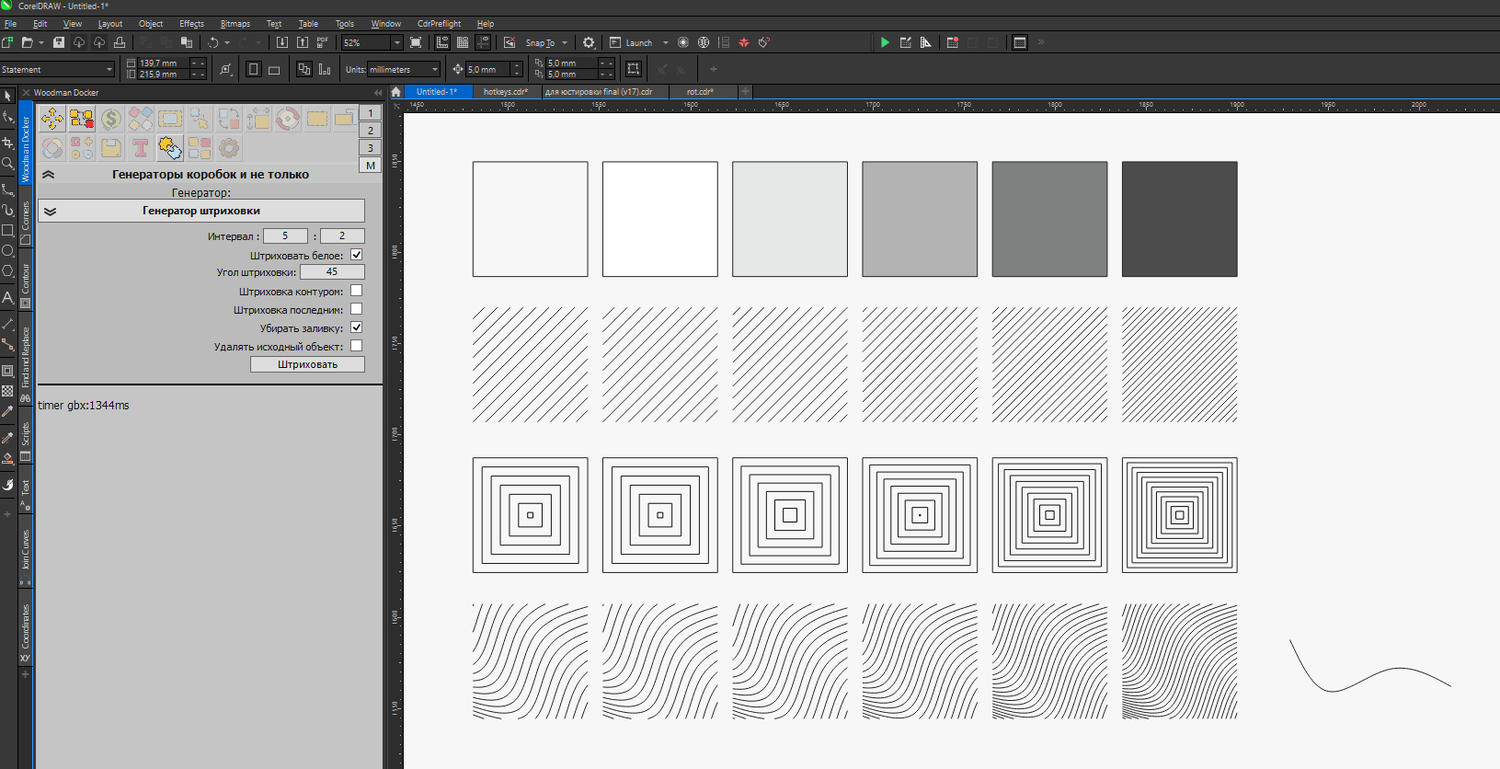Click the first 'Интервал' field showing 5
This screenshot has width=1500, height=769.
pyautogui.click(x=286, y=237)
